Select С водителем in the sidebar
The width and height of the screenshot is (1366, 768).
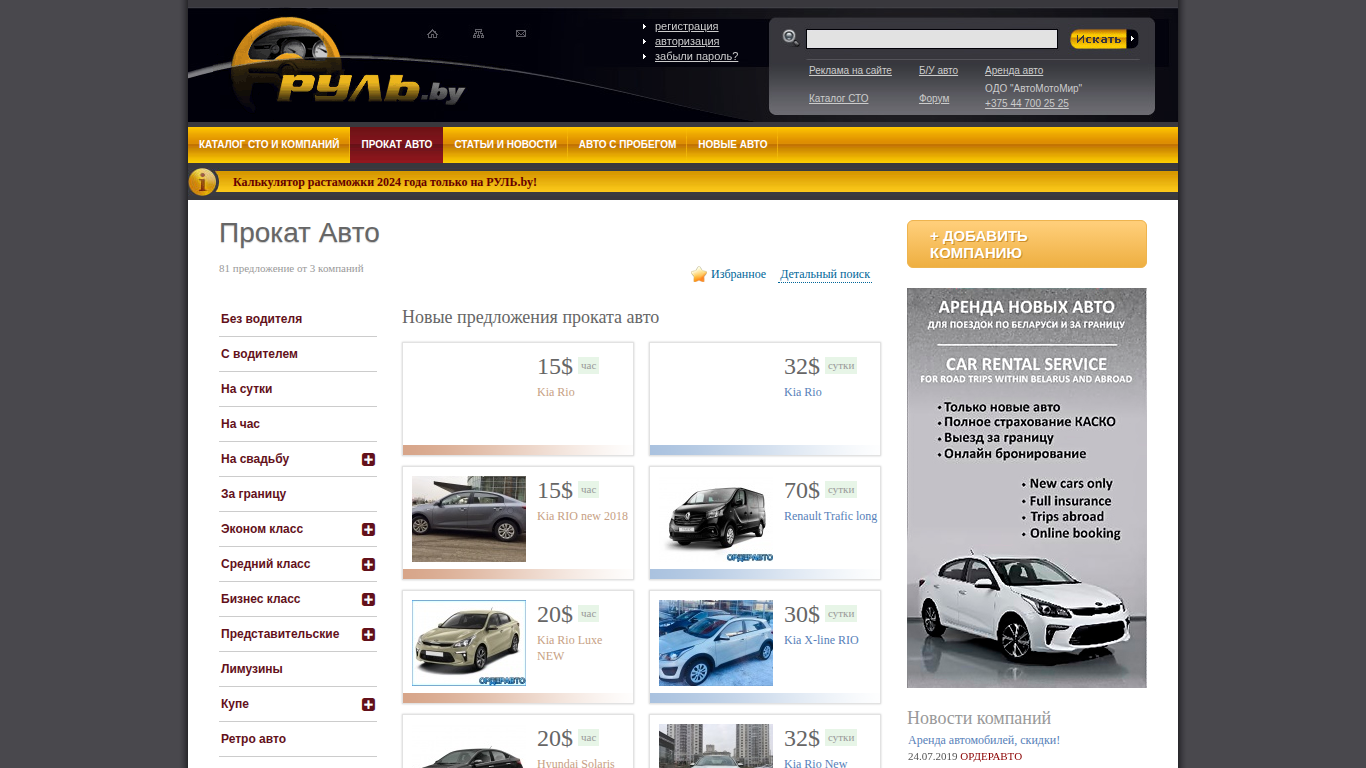pyautogui.click(x=259, y=354)
